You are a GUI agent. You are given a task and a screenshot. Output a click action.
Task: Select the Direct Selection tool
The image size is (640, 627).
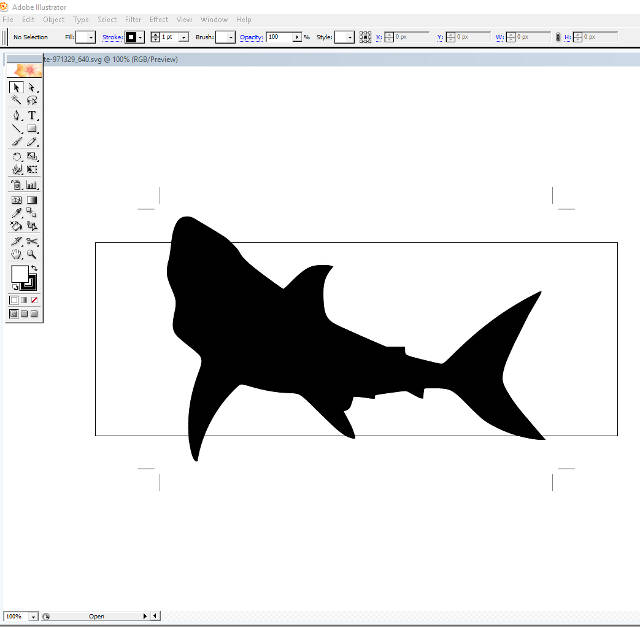click(x=32, y=87)
